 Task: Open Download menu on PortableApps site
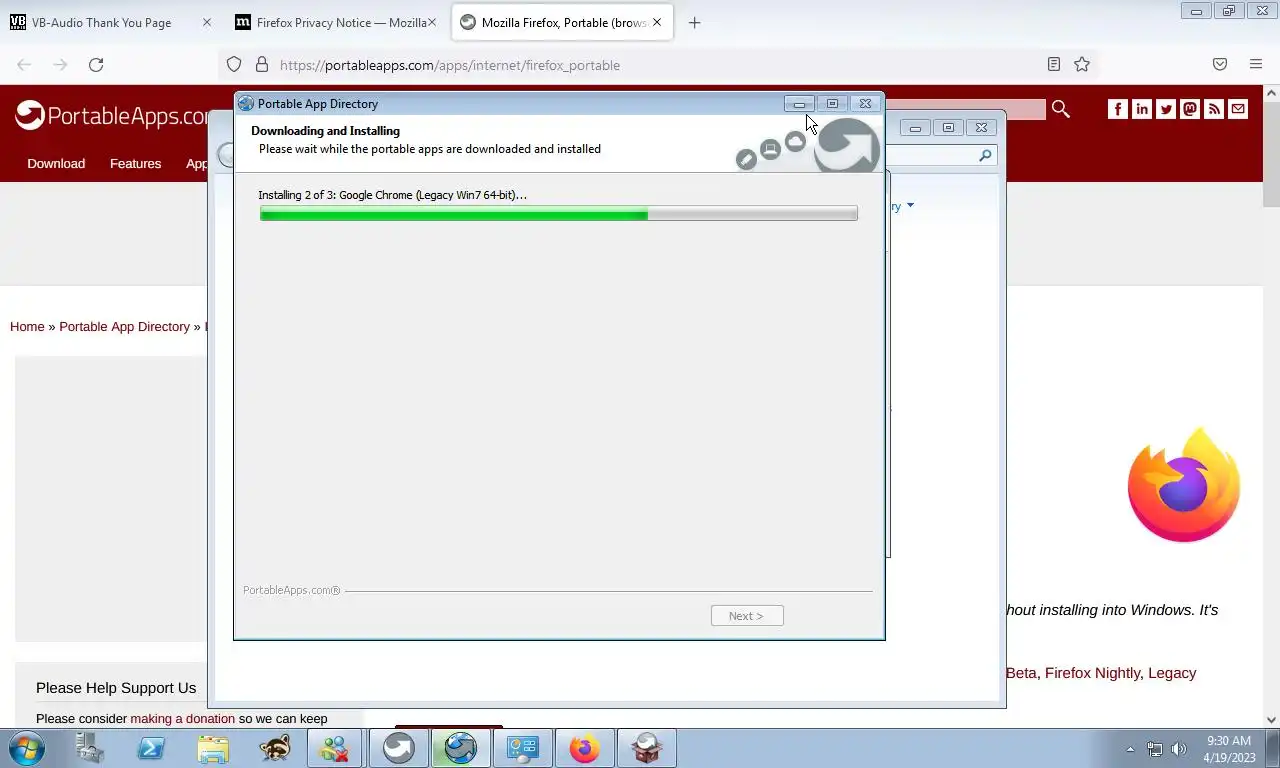56,163
